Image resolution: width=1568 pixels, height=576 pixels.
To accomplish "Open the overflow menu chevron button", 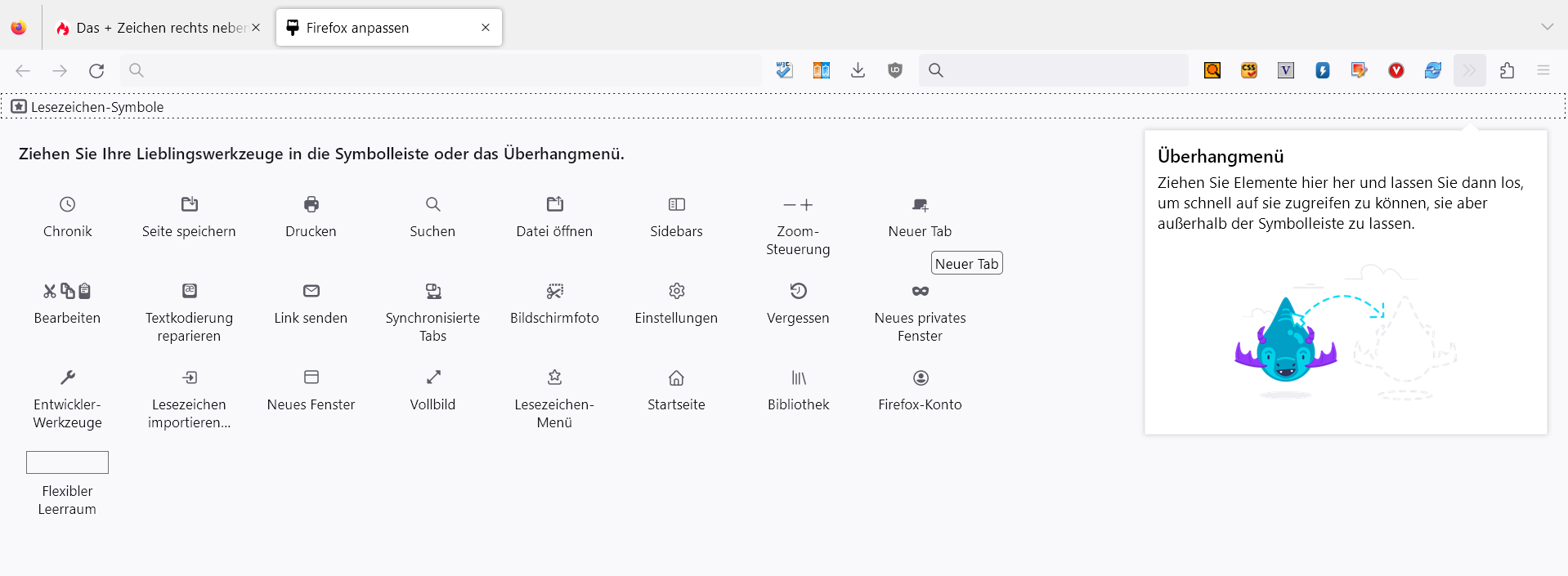I will pos(1469,70).
